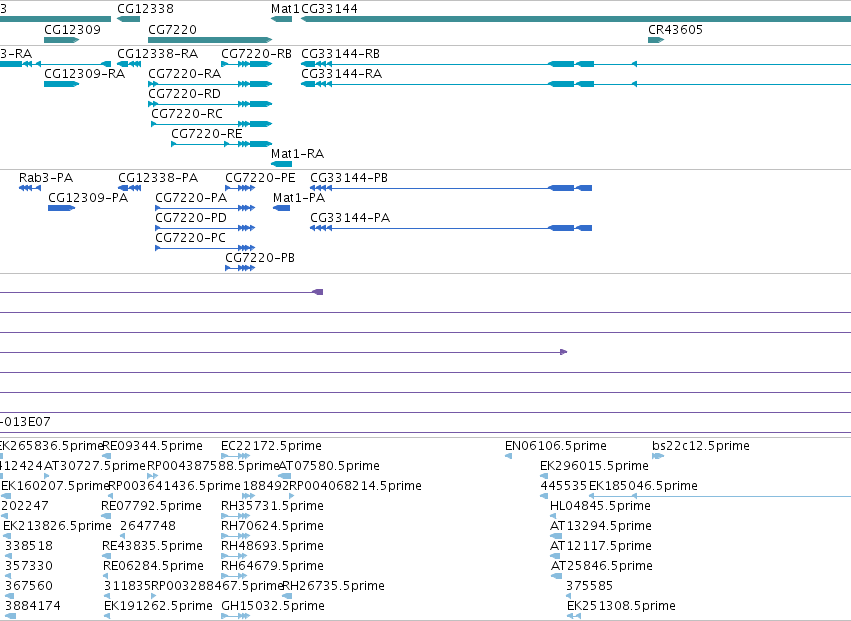Click the purple clone line ending in a block
The image size is (851, 621).
[161, 292]
